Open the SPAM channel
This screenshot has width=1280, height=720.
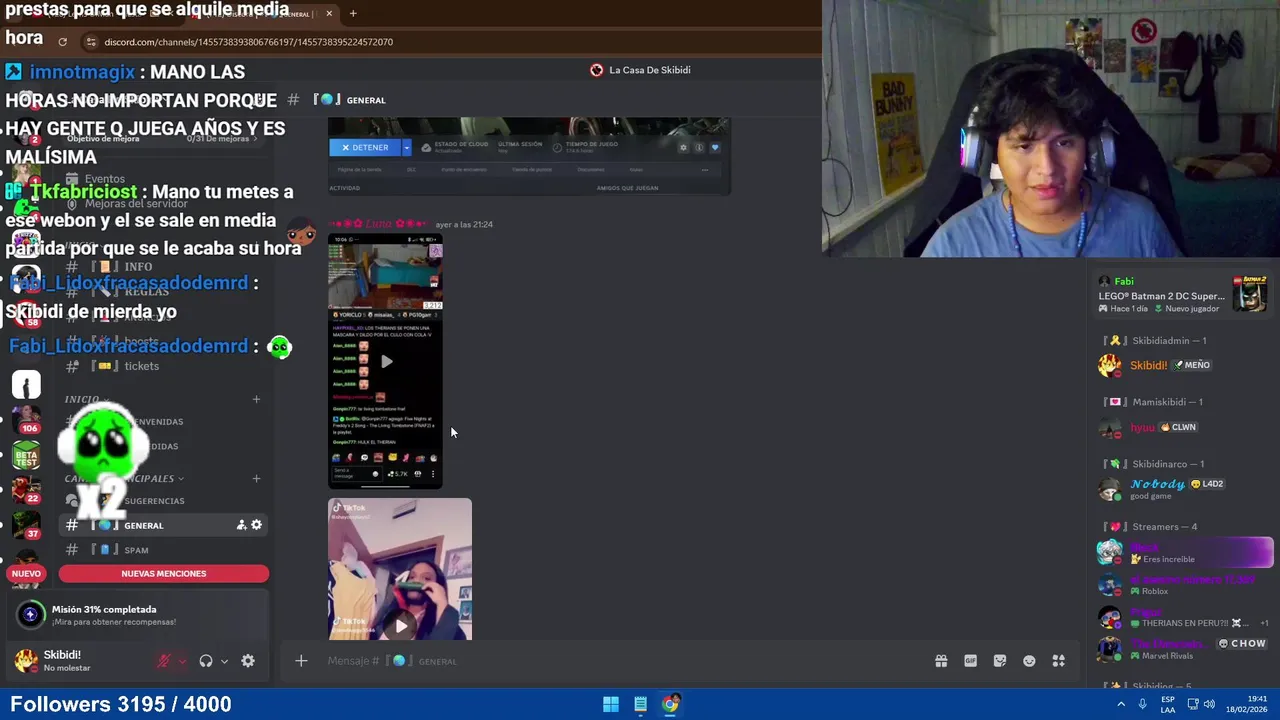pos(164,550)
